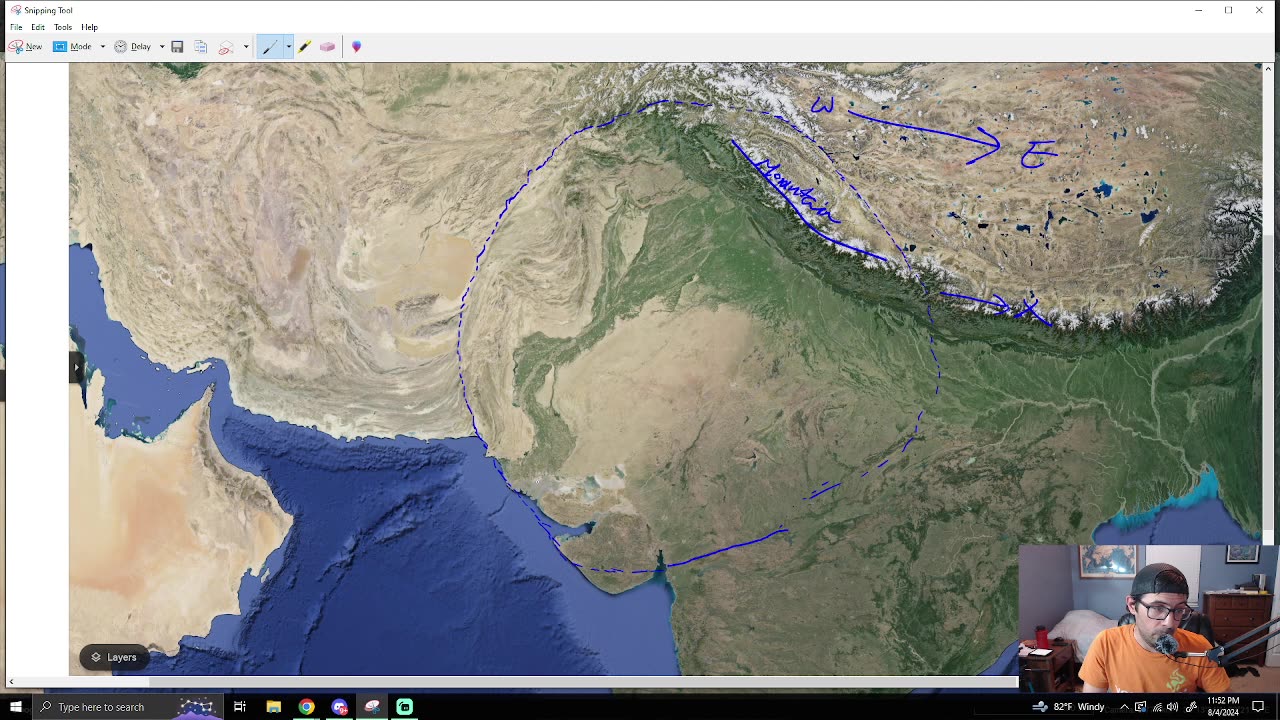Open the Edit menu

pos(38,27)
